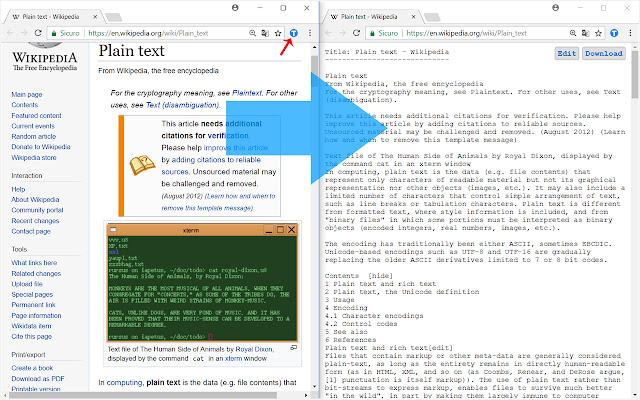Screen dimensions: 640x400
Task: Open zoom icon in left address bar
Action: pyautogui.click(x=253, y=33)
